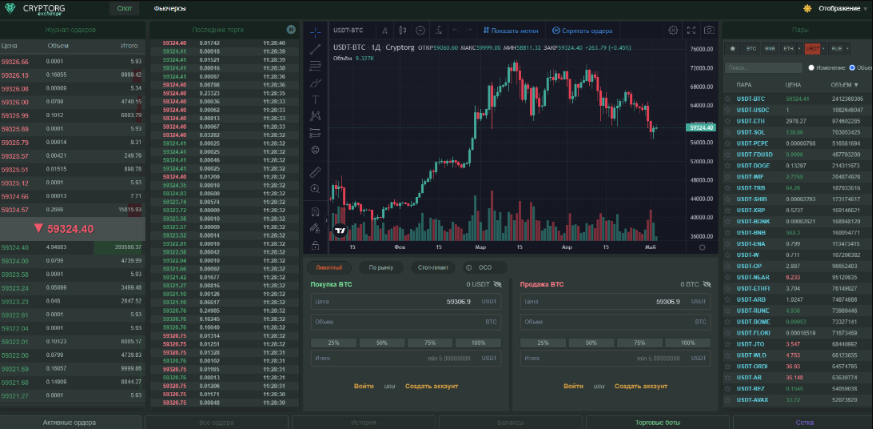
Task: Click the pairs search field
Action: coord(763,68)
